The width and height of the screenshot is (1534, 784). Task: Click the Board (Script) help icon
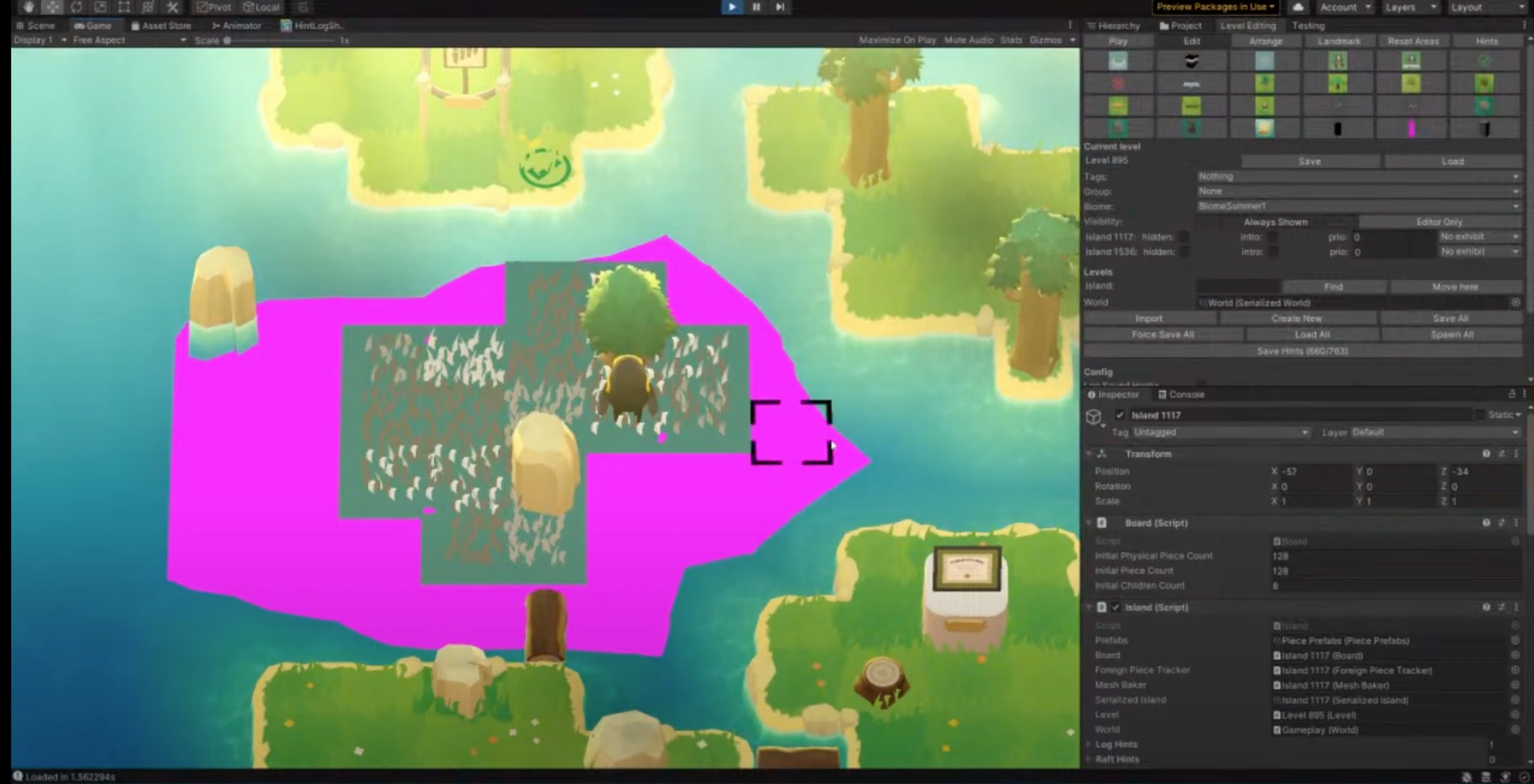point(1486,523)
